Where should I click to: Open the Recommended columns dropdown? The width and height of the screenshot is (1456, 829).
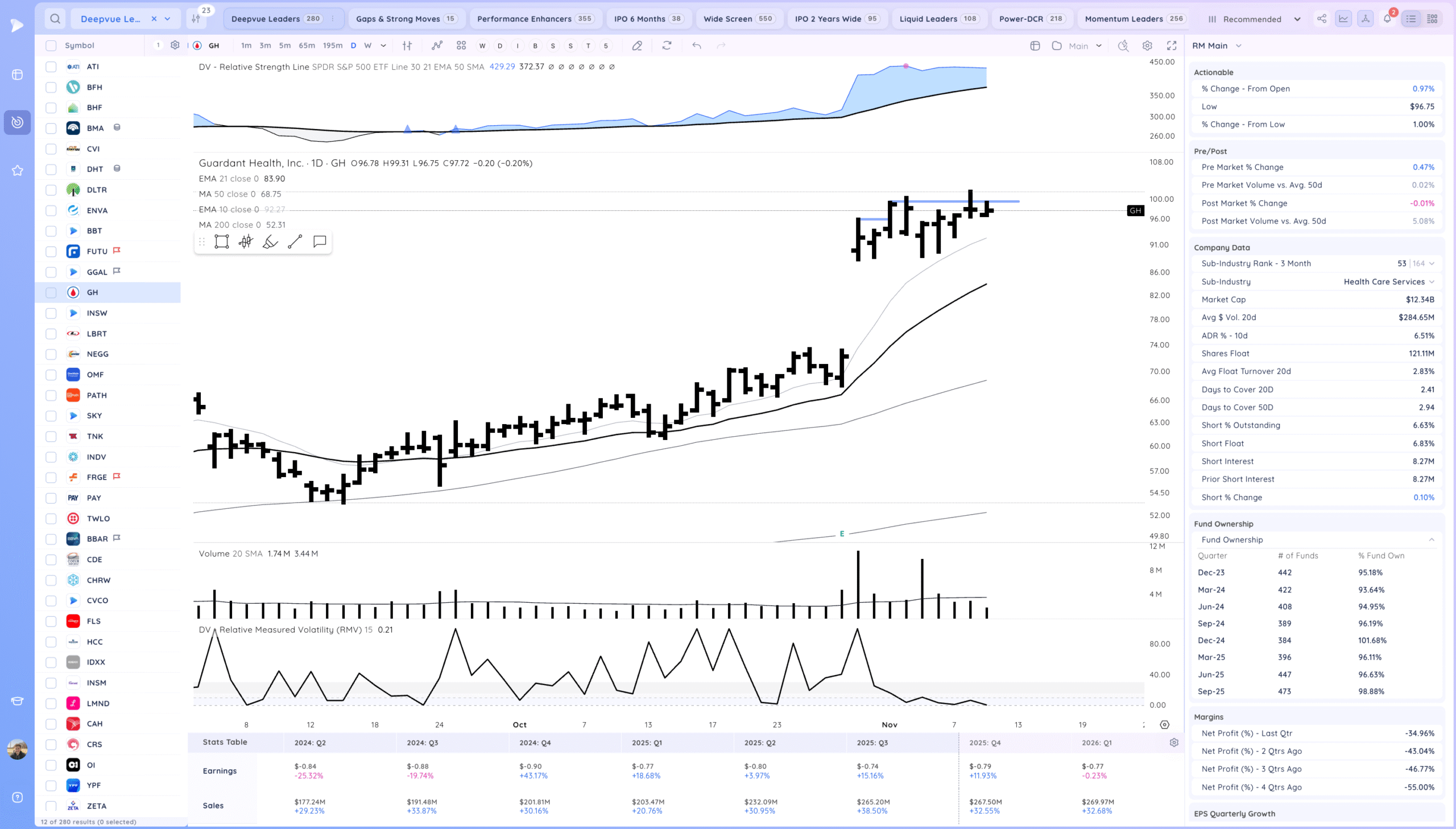click(1254, 19)
